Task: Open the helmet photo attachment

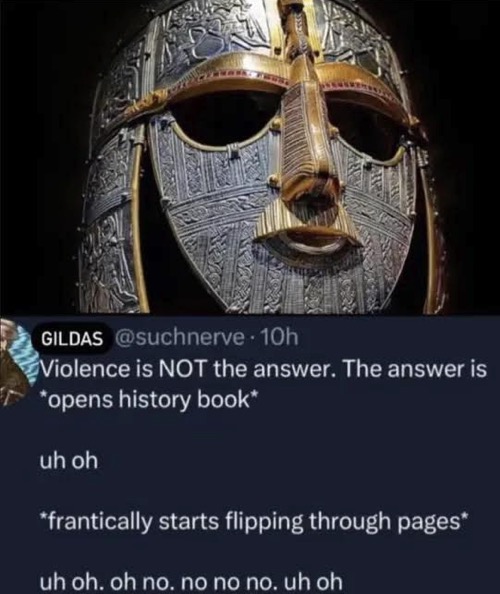Action: [250, 157]
